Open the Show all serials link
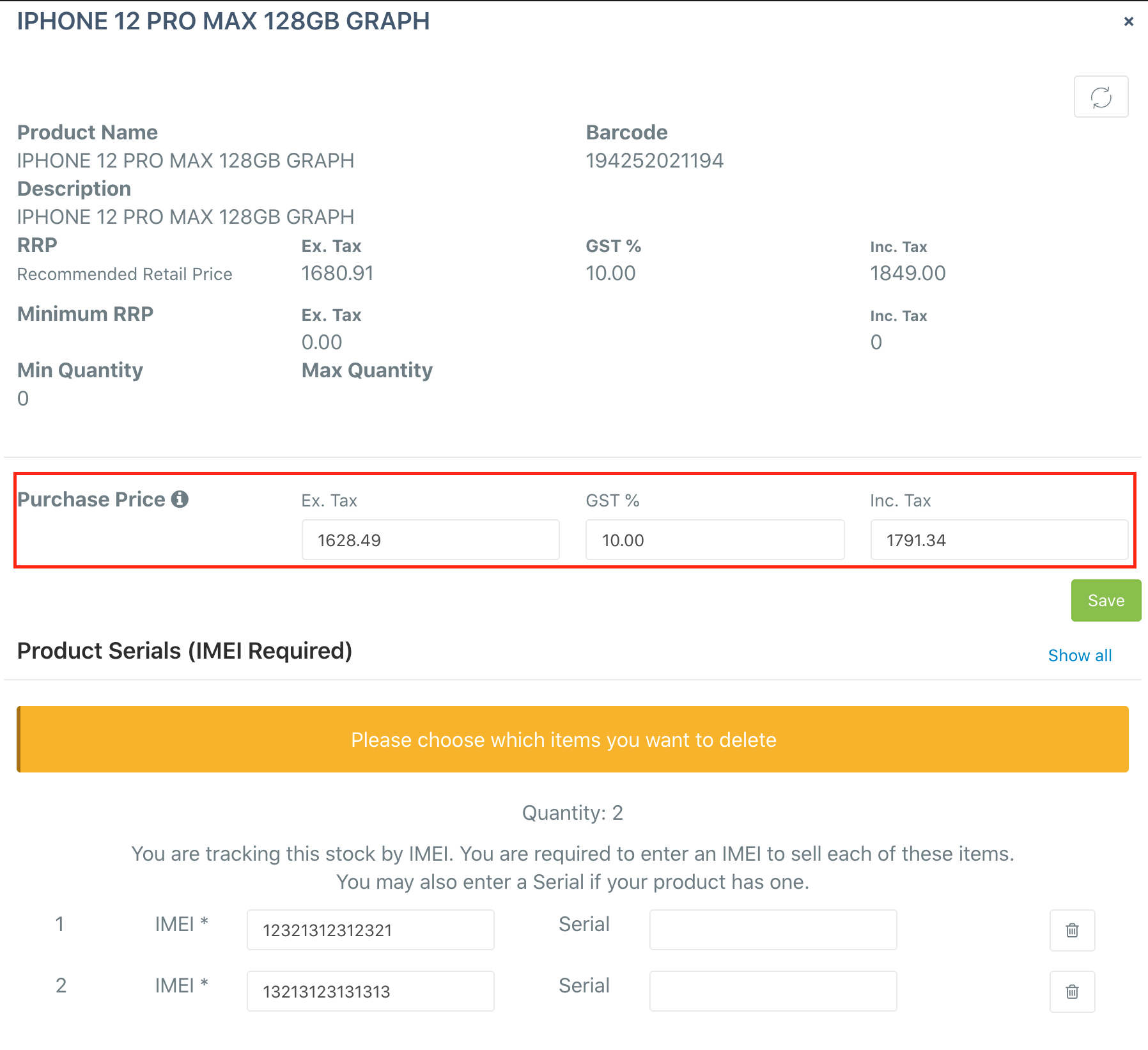This screenshot has height=1050, width=1148. point(1080,655)
